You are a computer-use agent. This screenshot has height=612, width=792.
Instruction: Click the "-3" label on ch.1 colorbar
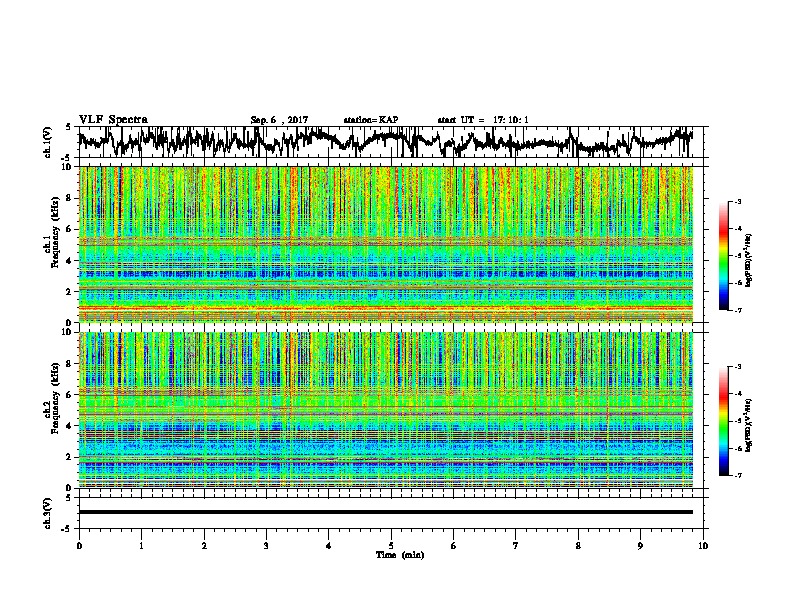(737, 201)
